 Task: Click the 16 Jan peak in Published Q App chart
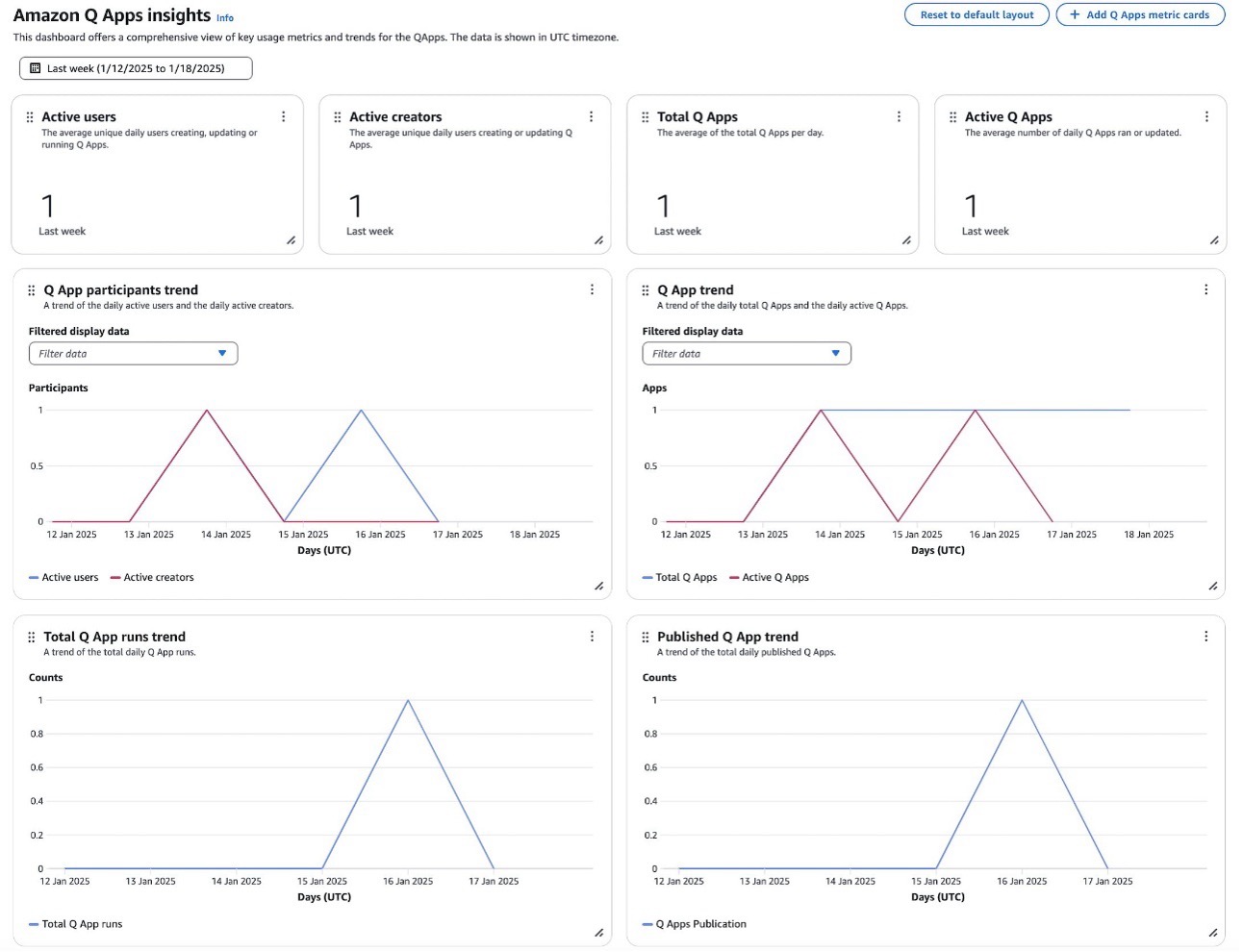[1022, 700]
